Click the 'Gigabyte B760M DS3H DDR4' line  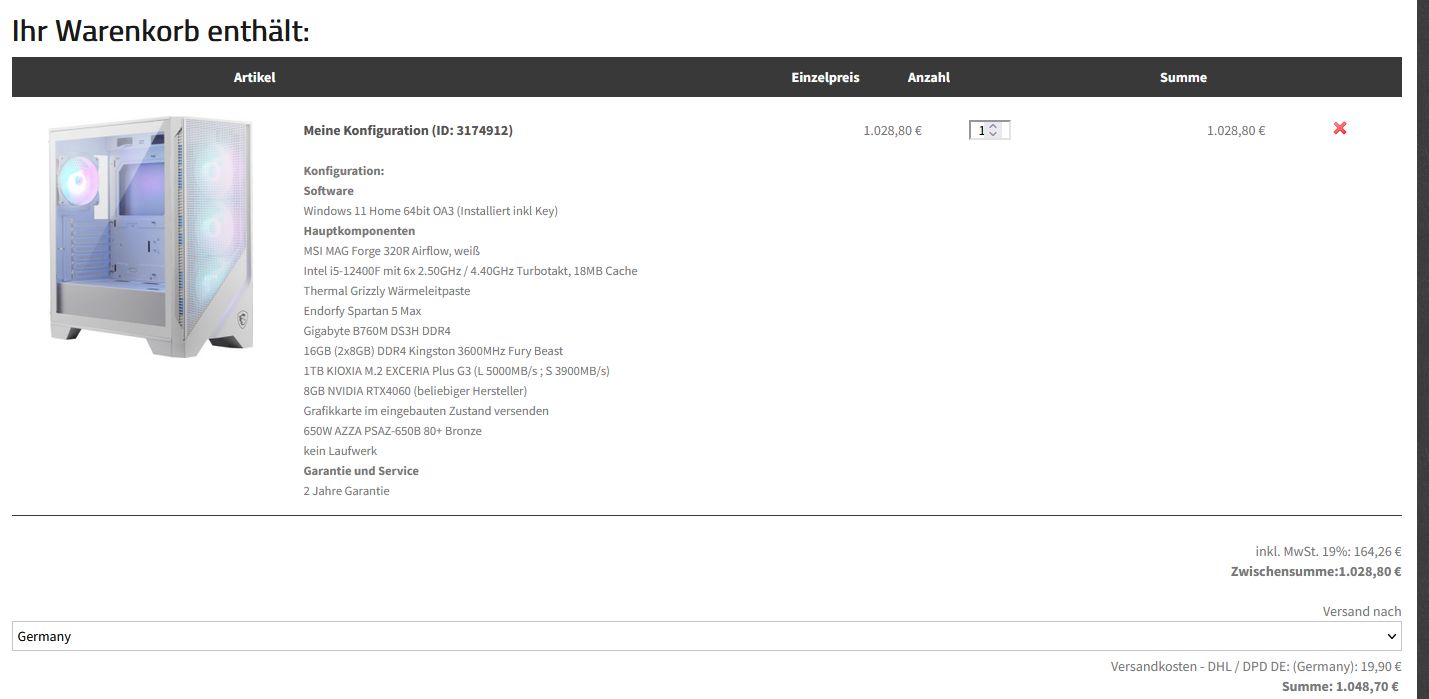[377, 331]
